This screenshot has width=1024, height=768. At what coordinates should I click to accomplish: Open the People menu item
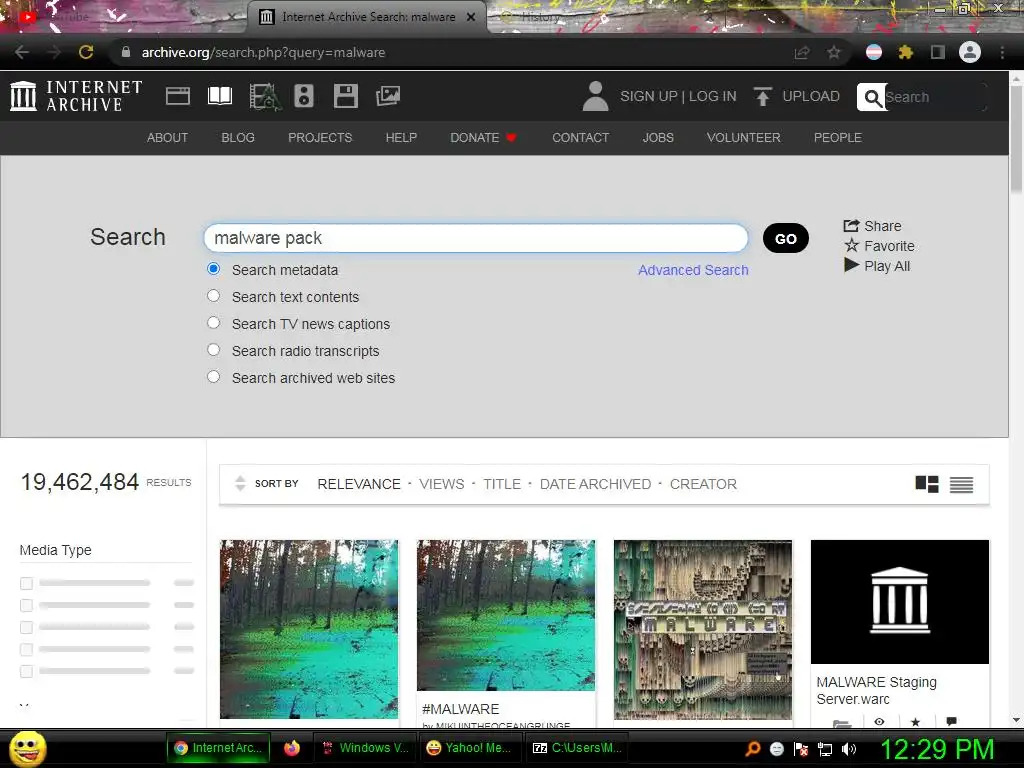[837, 138]
